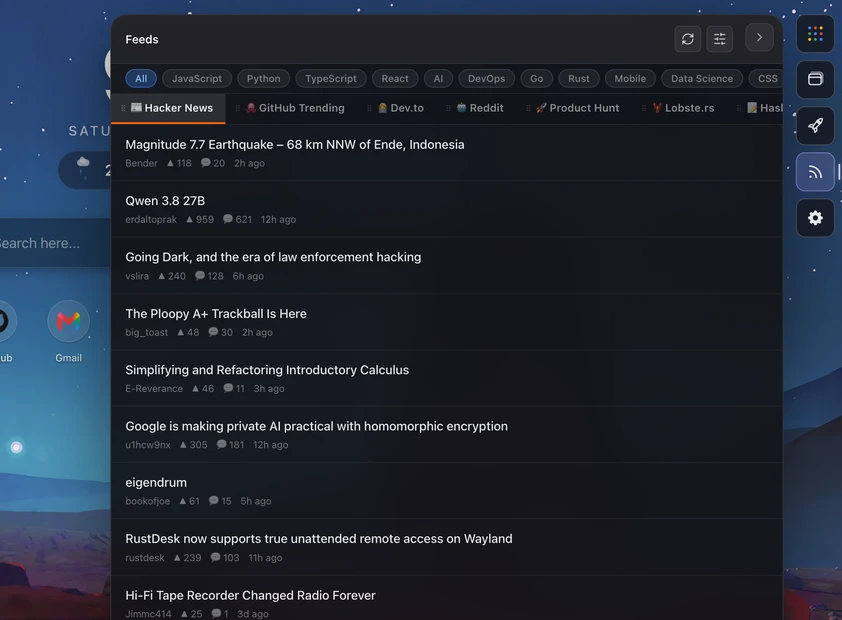Click drag handle beside Dev.to tab
Viewport: 842px width, 620px height.
click(369, 108)
